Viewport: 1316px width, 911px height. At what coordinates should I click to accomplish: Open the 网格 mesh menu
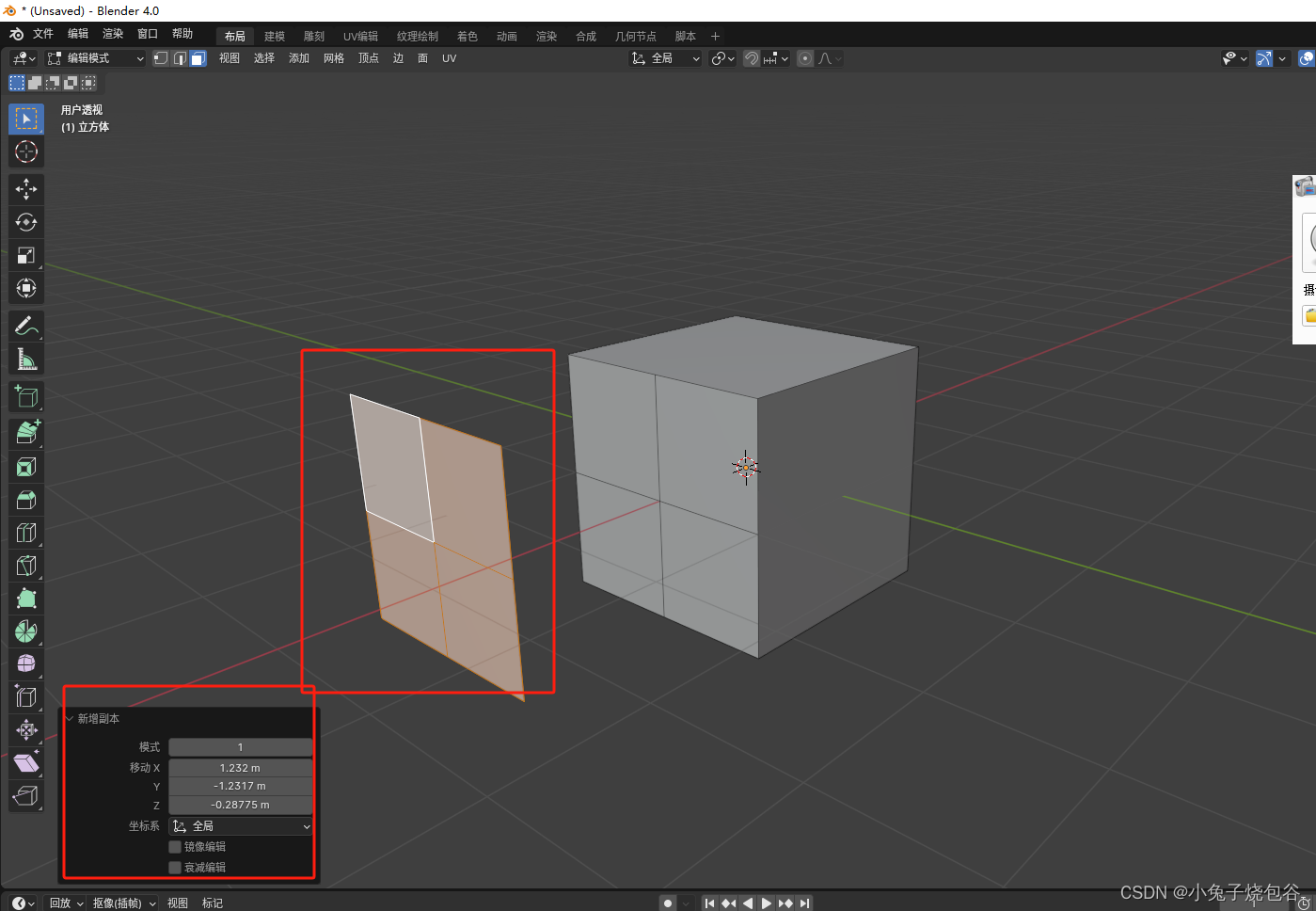[x=334, y=58]
